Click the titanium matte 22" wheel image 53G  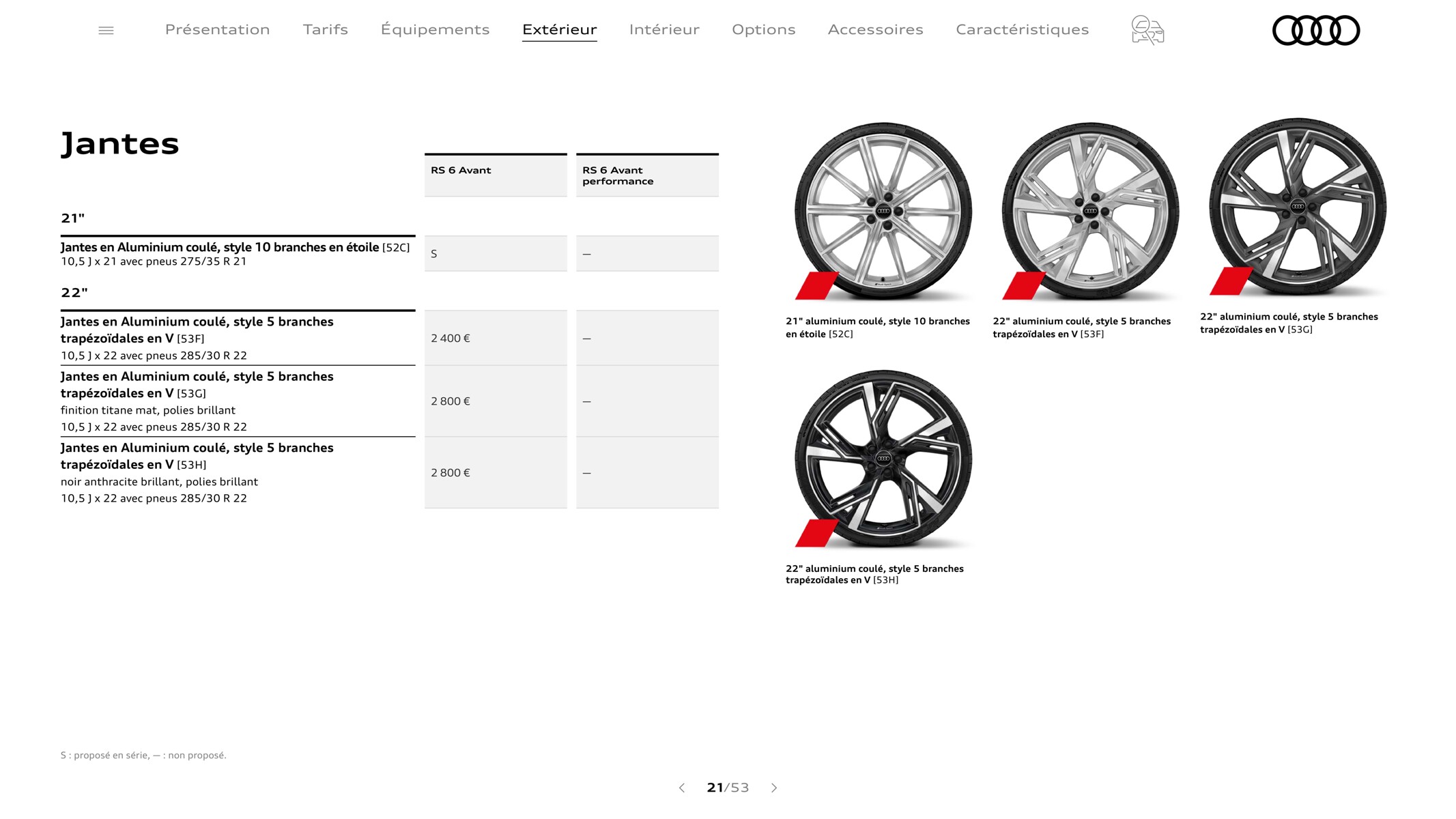(1298, 207)
